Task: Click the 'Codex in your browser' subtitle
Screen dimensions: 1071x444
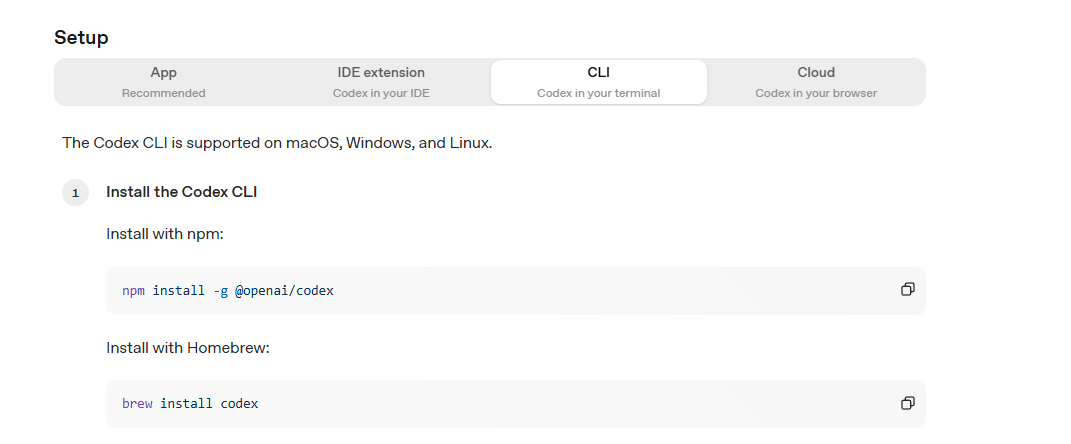Action: (x=816, y=94)
